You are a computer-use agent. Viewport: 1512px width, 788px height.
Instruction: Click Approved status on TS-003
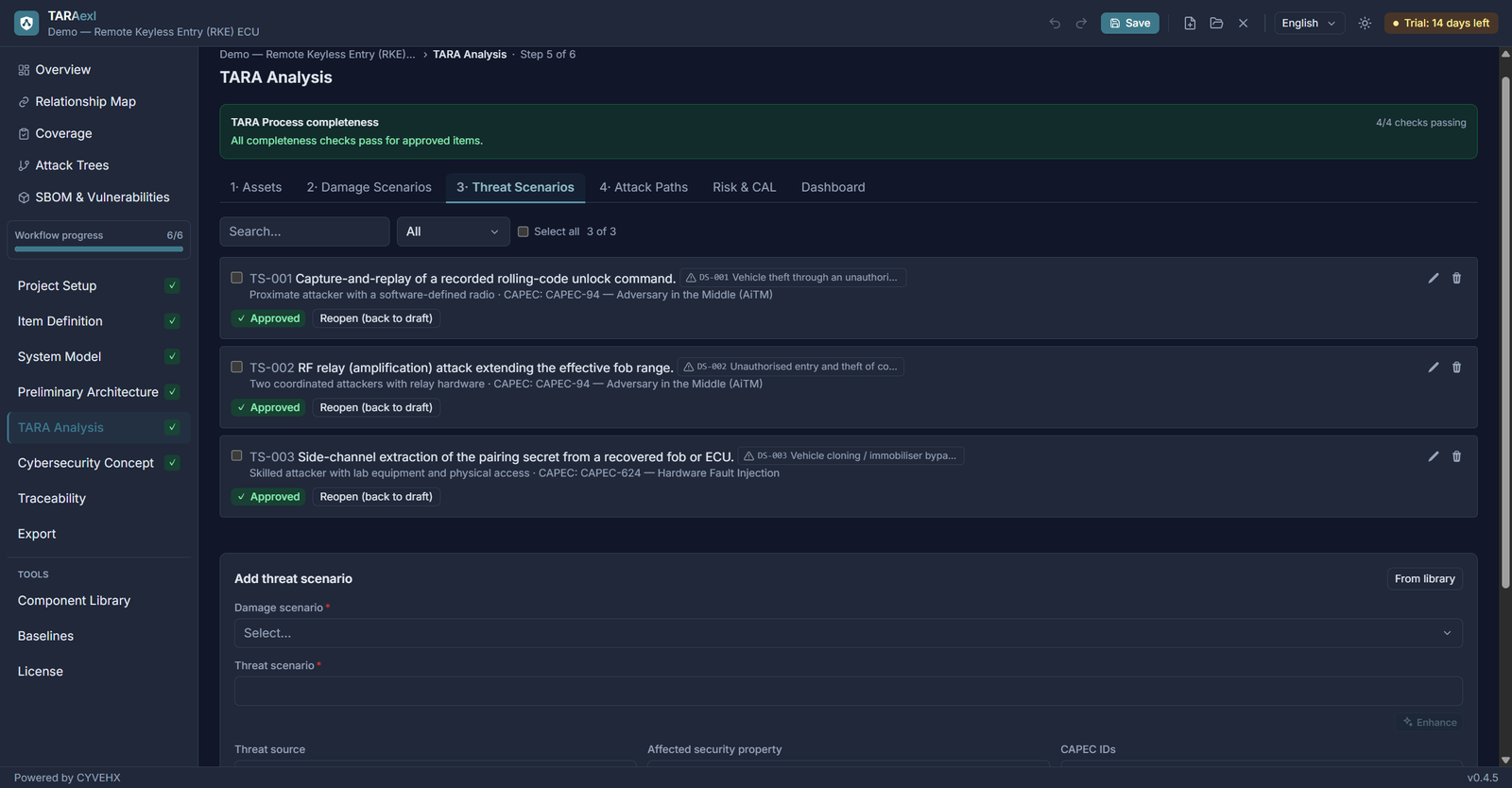(268, 497)
